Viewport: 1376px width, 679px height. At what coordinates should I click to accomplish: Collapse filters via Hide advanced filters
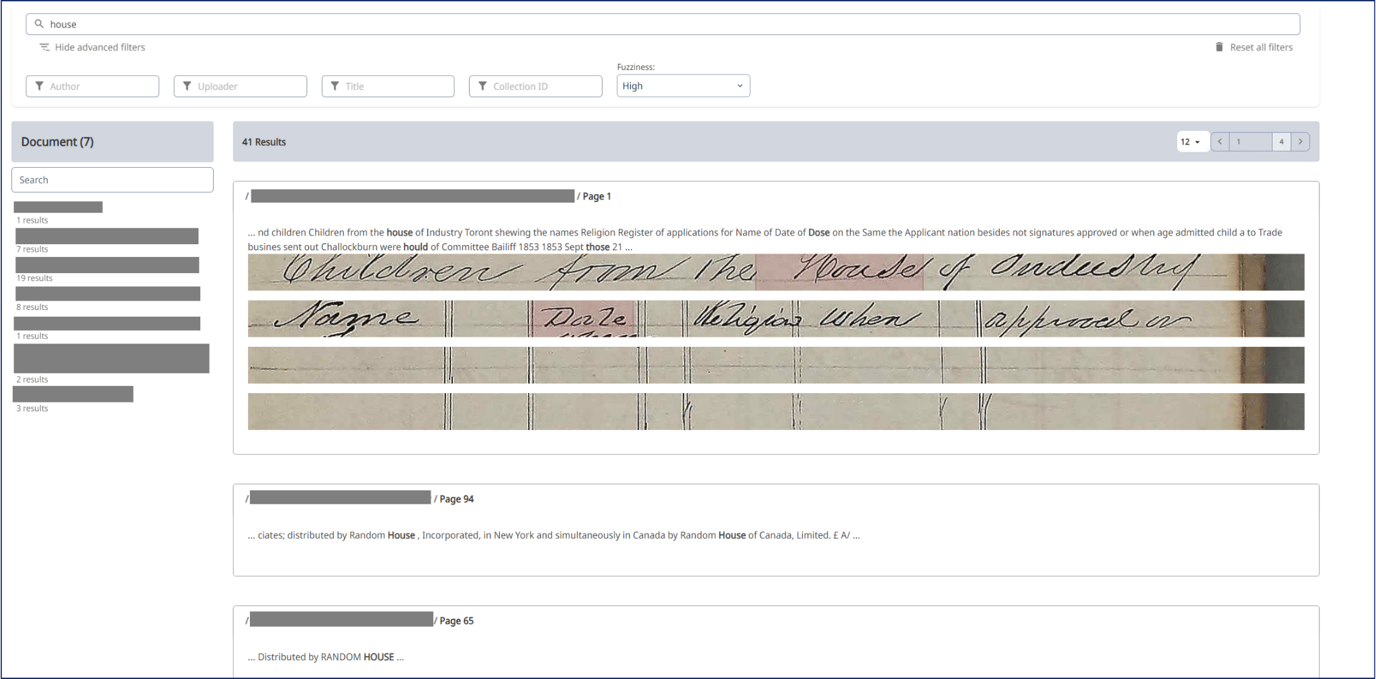99,47
